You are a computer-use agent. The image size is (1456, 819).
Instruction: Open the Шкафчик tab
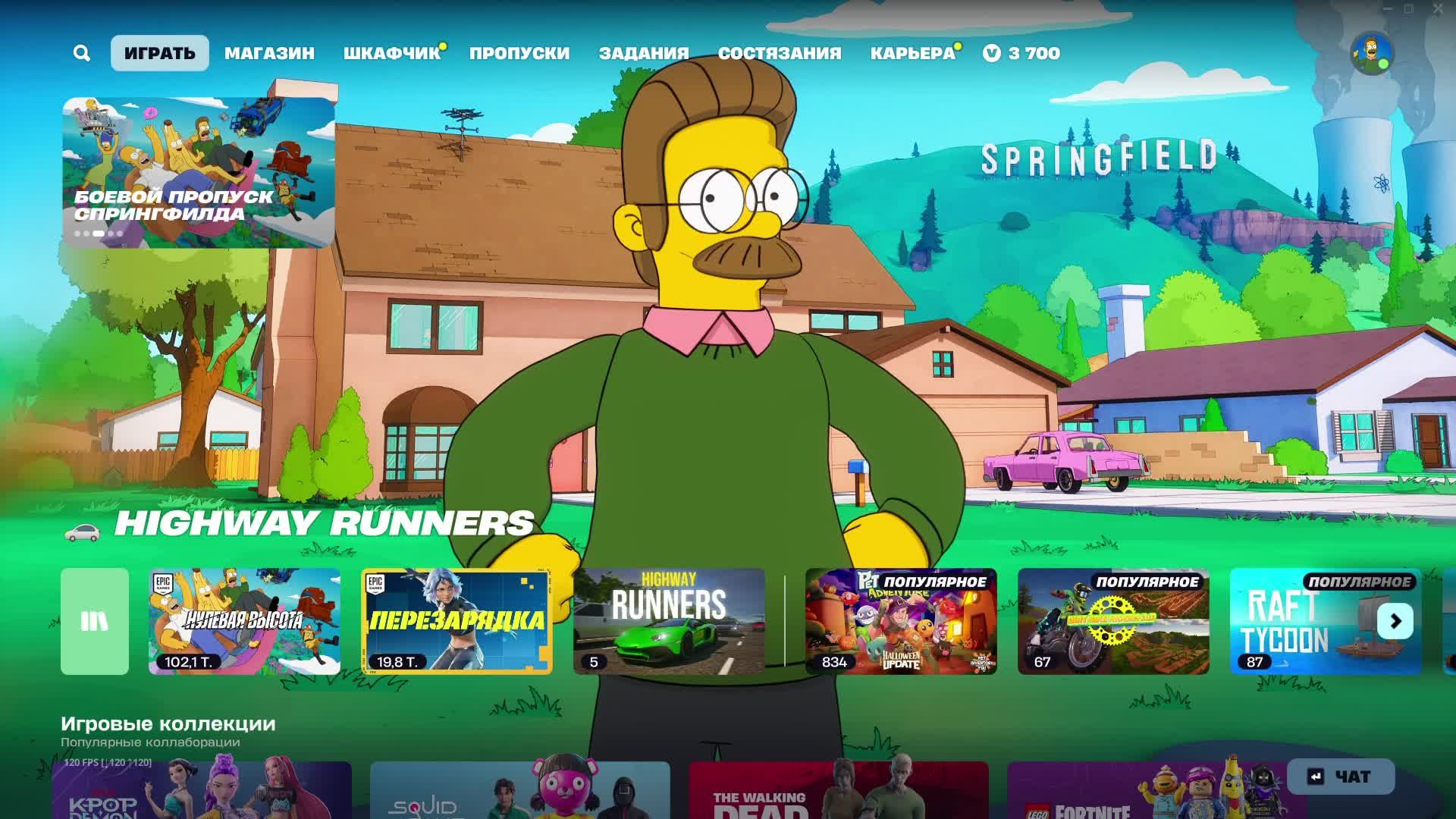tap(391, 53)
